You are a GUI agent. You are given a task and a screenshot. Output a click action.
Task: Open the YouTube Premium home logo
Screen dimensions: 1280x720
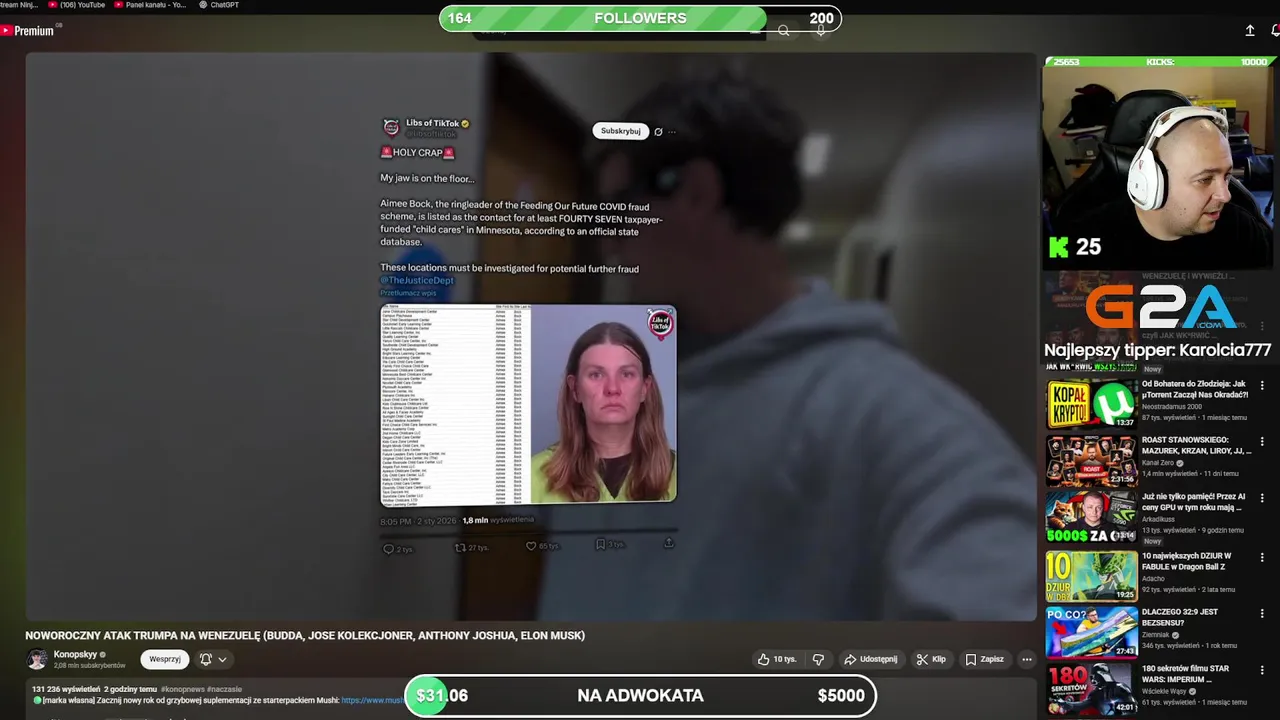point(27,31)
